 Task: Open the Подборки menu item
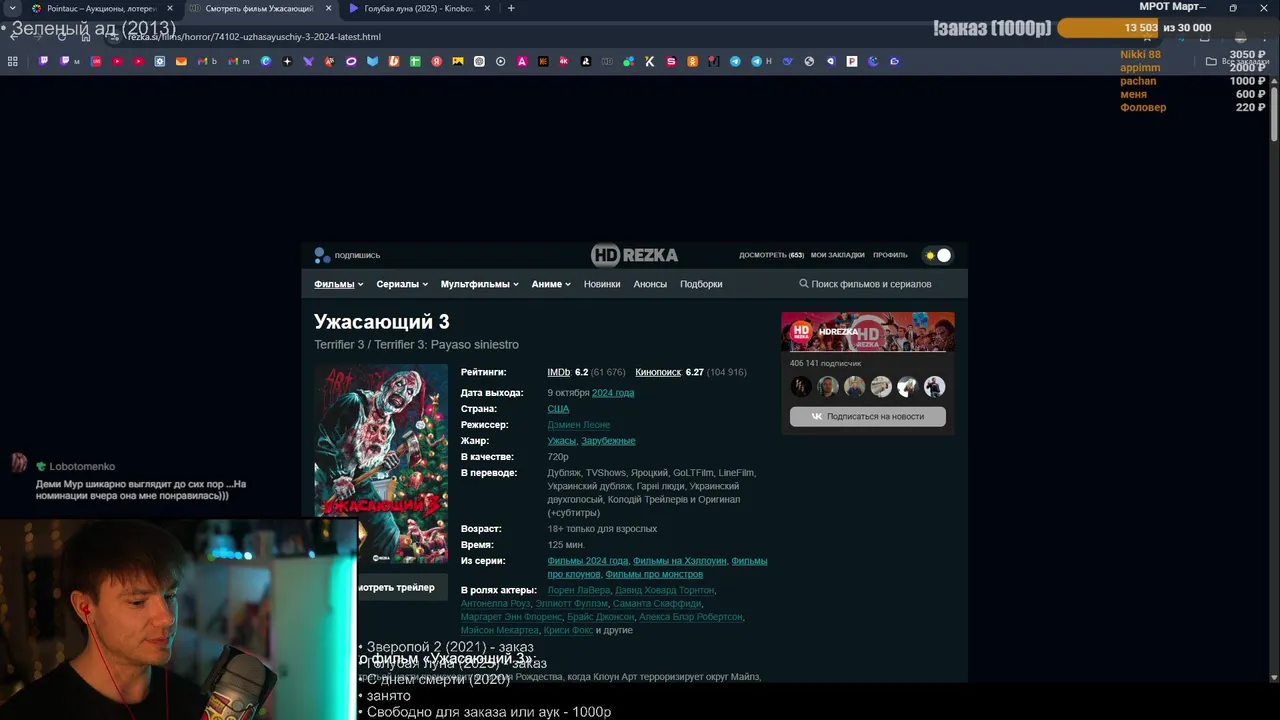point(701,284)
